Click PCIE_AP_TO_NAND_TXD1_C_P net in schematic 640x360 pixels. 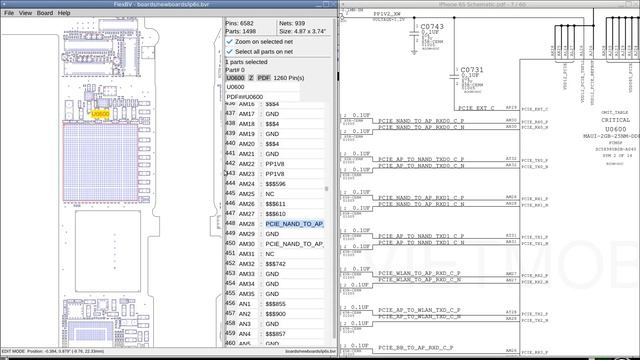tap(421, 236)
